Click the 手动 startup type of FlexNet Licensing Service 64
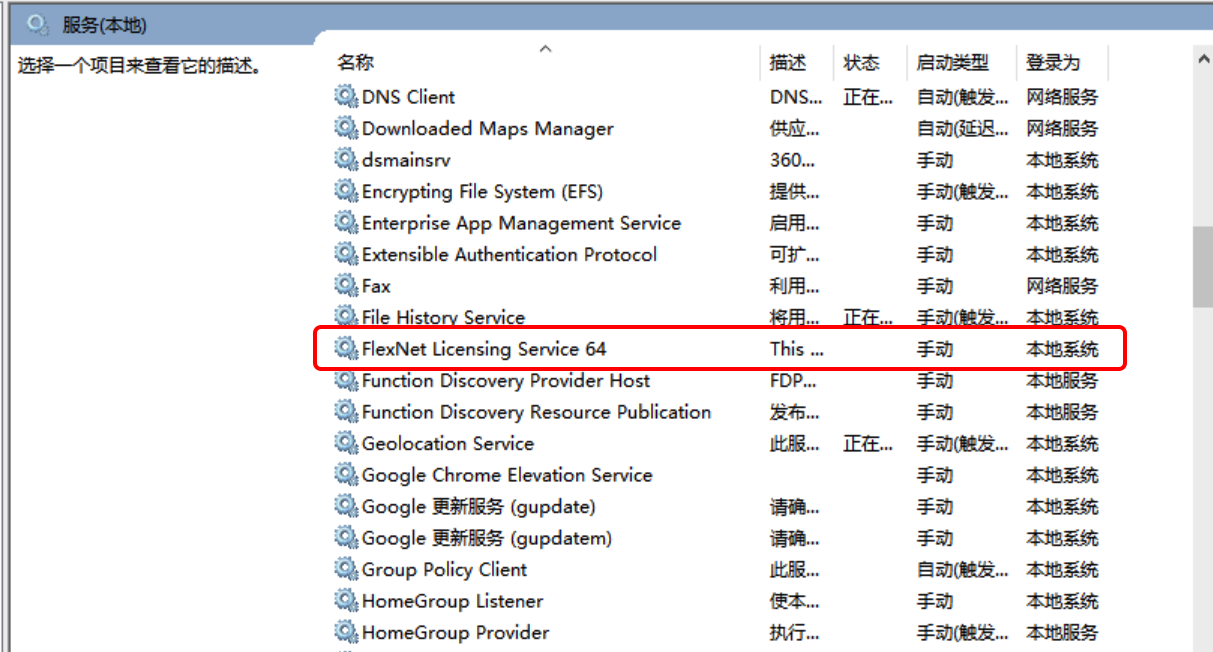This screenshot has width=1213, height=652. point(934,349)
